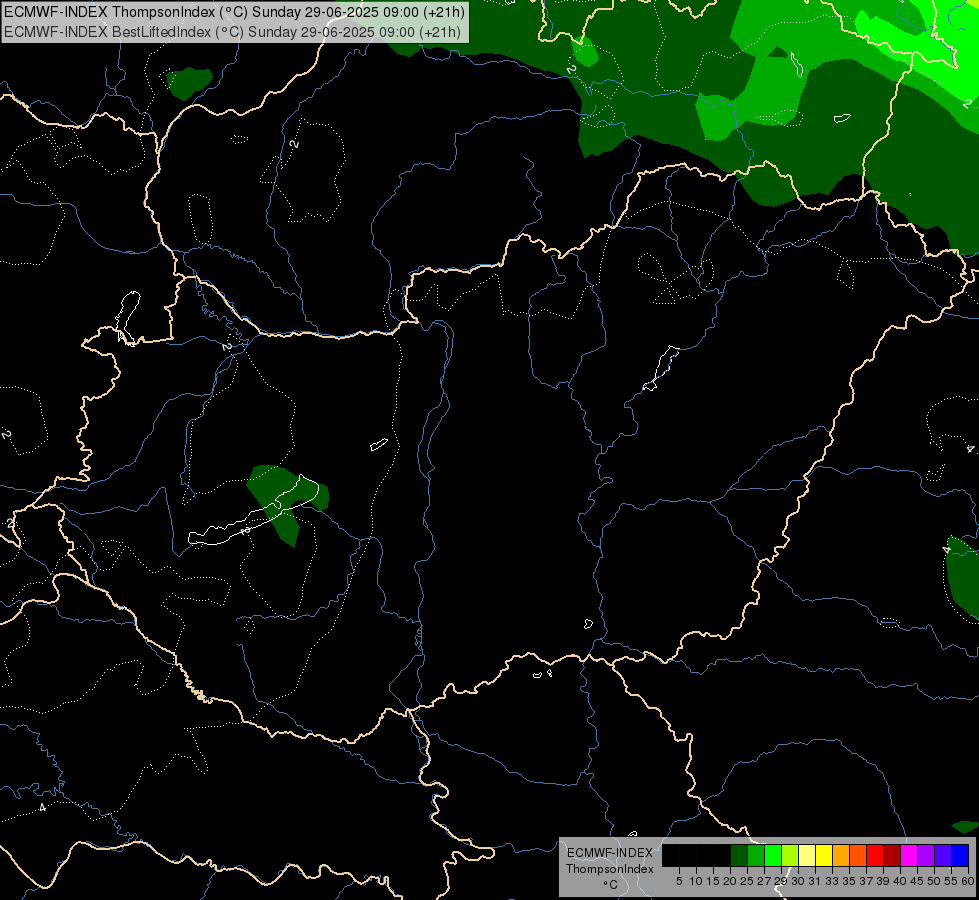Click the legend °C unit label
The width and height of the screenshot is (979, 900).
point(611,885)
